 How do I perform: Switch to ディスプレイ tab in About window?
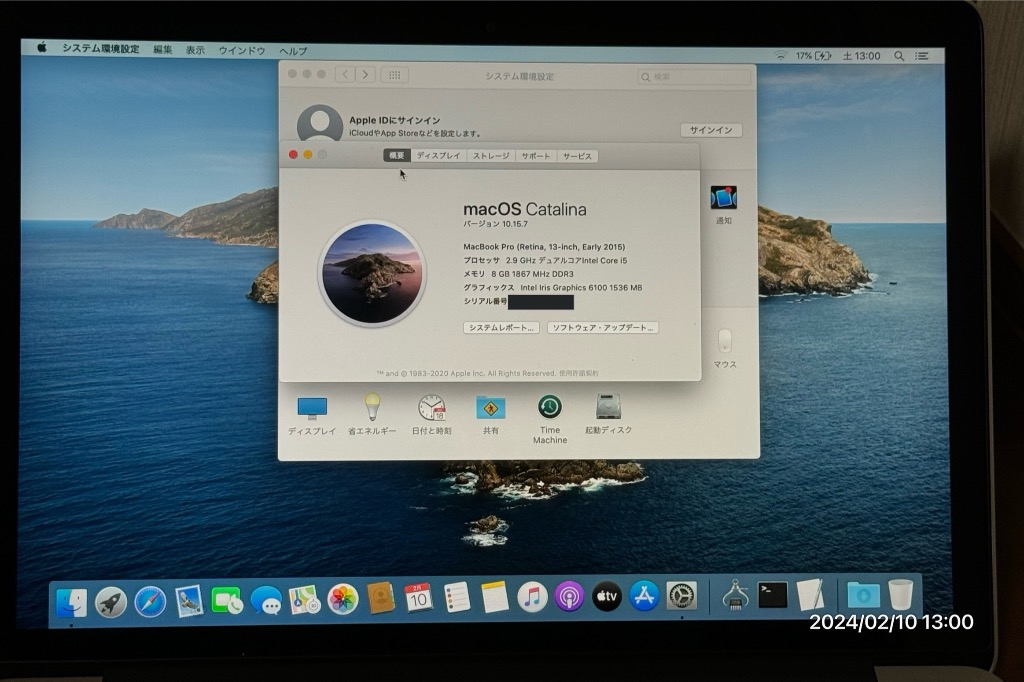pyautogui.click(x=438, y=156)
